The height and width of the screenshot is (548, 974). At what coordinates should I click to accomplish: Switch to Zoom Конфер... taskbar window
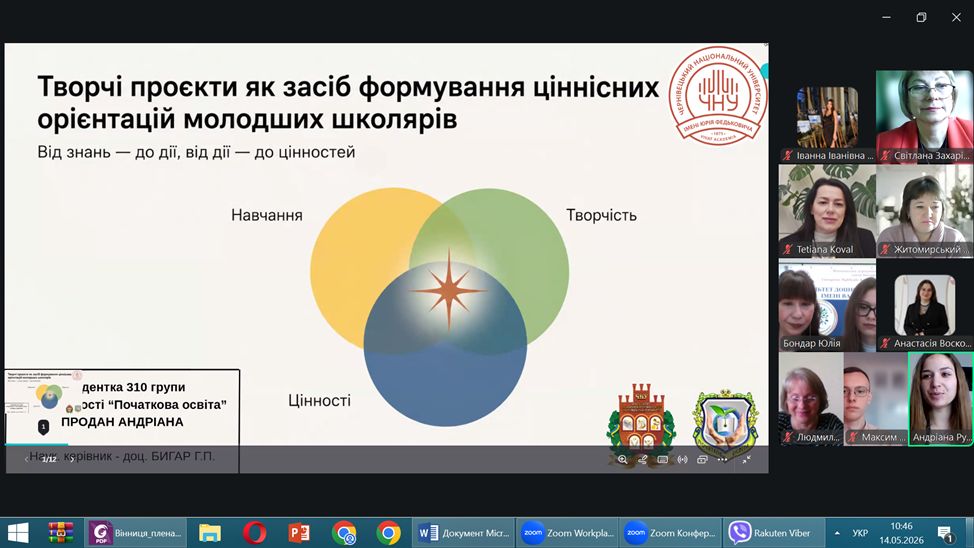[x=671, y=532]
